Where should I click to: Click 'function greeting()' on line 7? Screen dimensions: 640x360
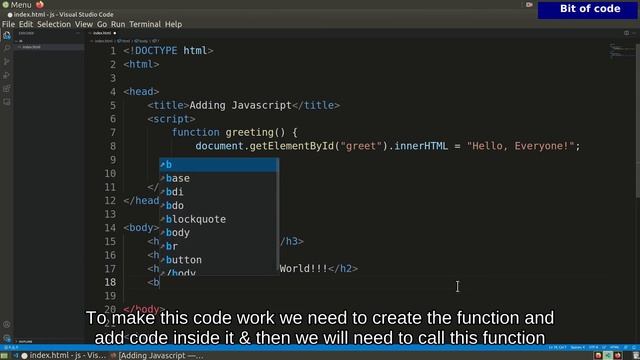tap(228, 132)
